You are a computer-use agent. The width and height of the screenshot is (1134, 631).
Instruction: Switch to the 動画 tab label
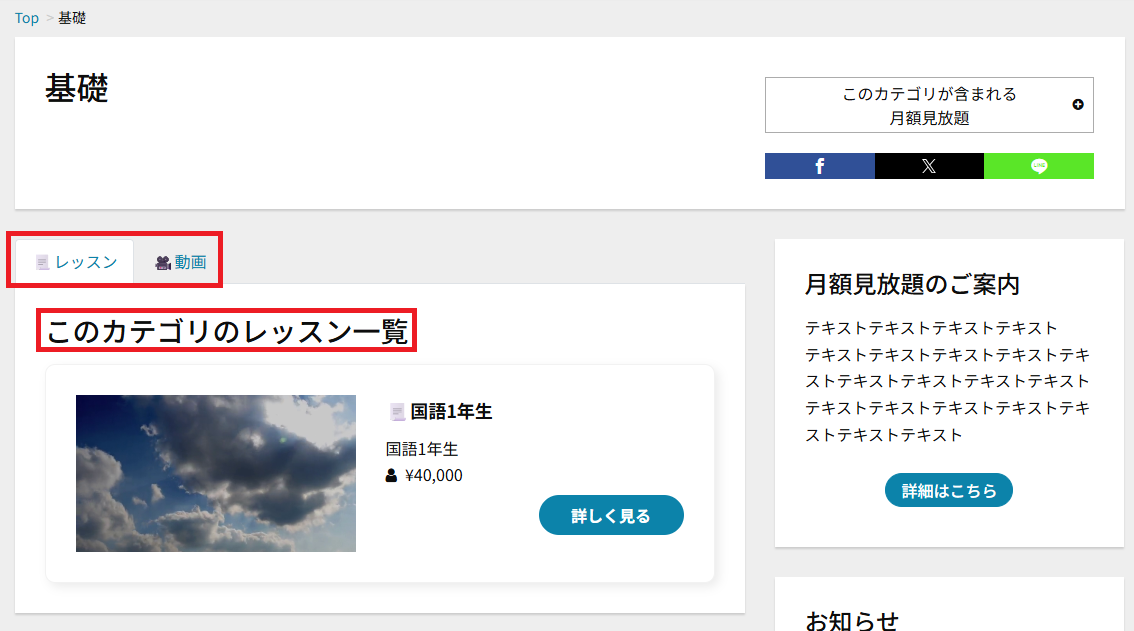click(x=190, y=263)
